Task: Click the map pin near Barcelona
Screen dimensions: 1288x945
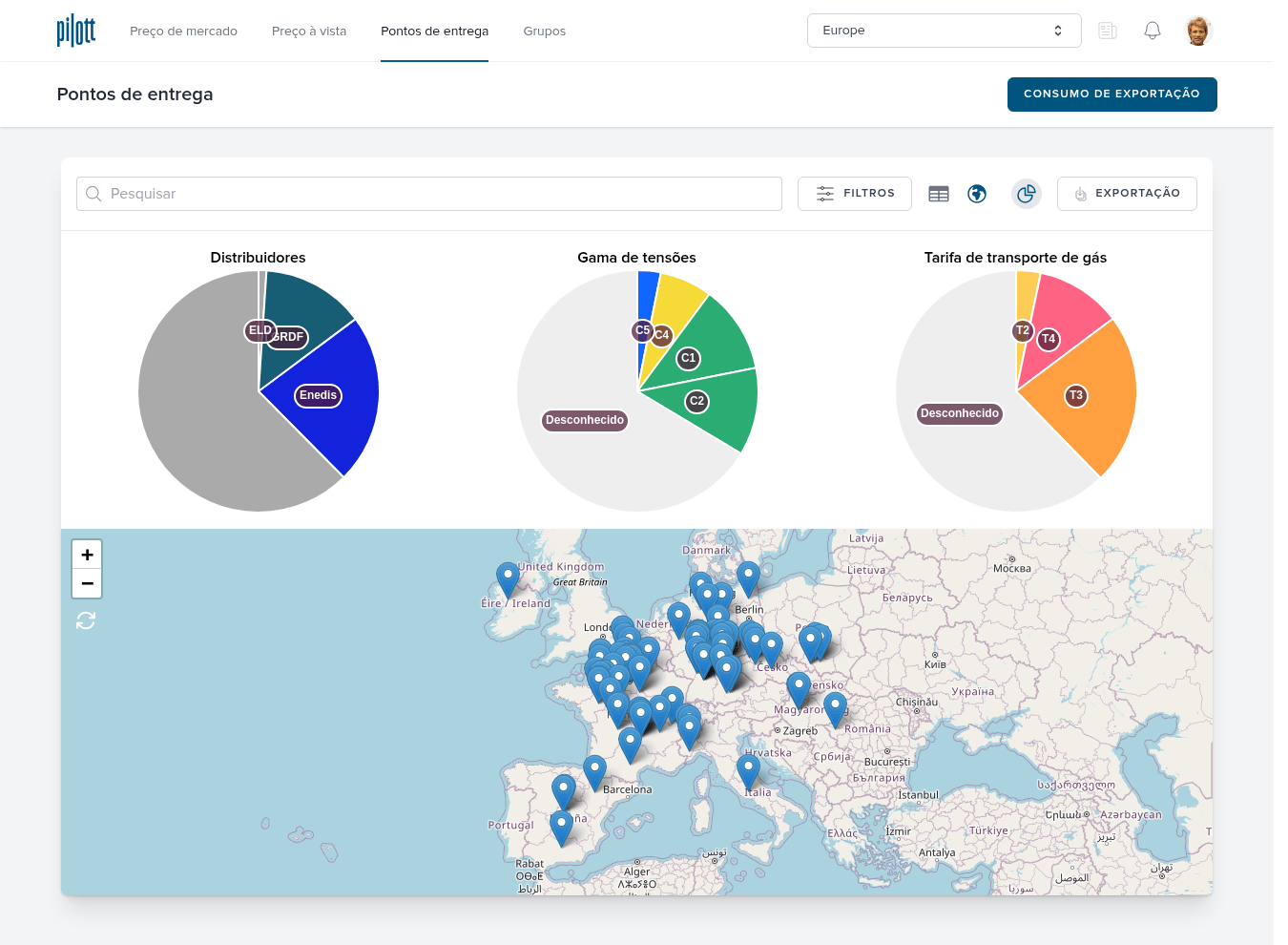Action: [594, 771]
